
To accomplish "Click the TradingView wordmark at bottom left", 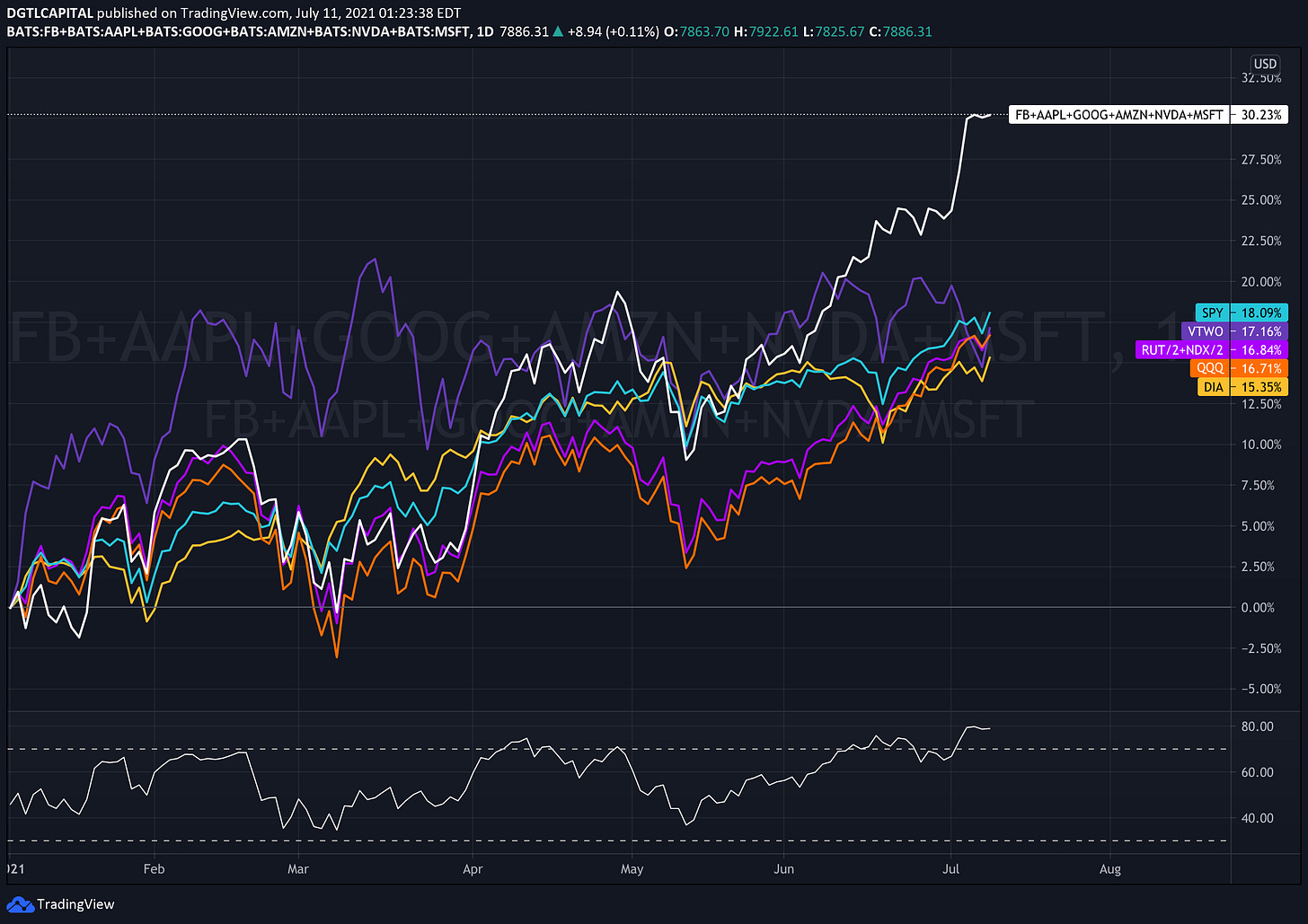I will tap(75, 904).
